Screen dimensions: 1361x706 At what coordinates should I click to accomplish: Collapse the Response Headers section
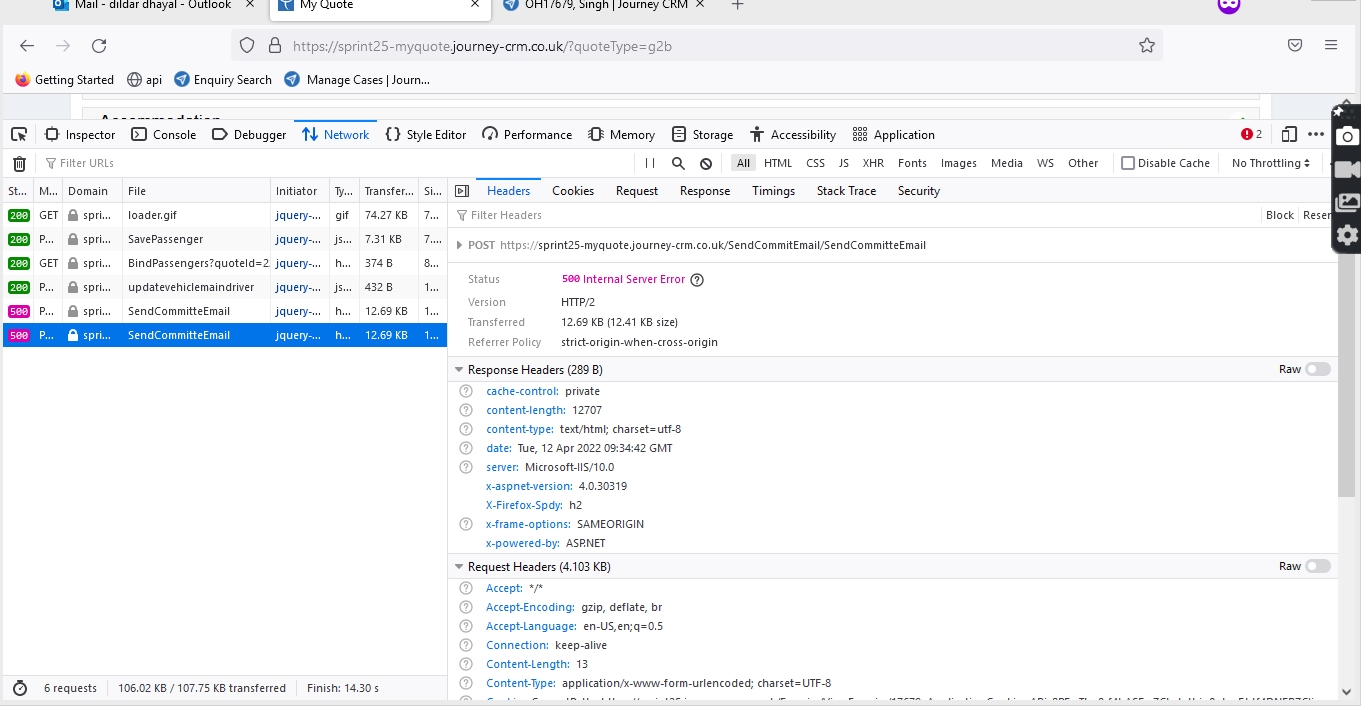460,370
